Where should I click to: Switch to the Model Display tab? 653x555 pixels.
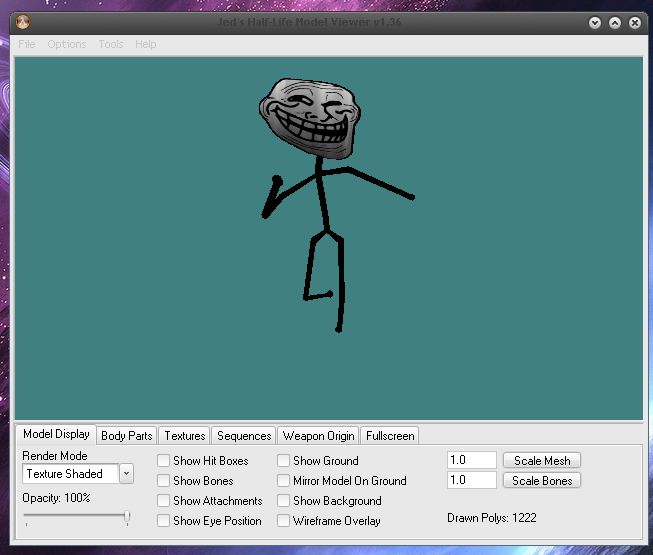tap(56, 434)
